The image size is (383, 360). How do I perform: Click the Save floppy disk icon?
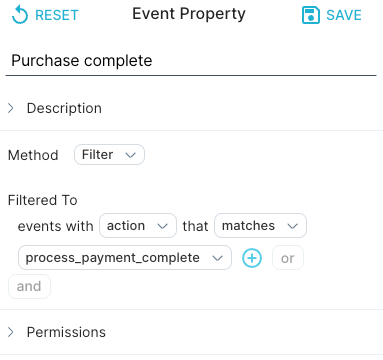pos(311,15)
